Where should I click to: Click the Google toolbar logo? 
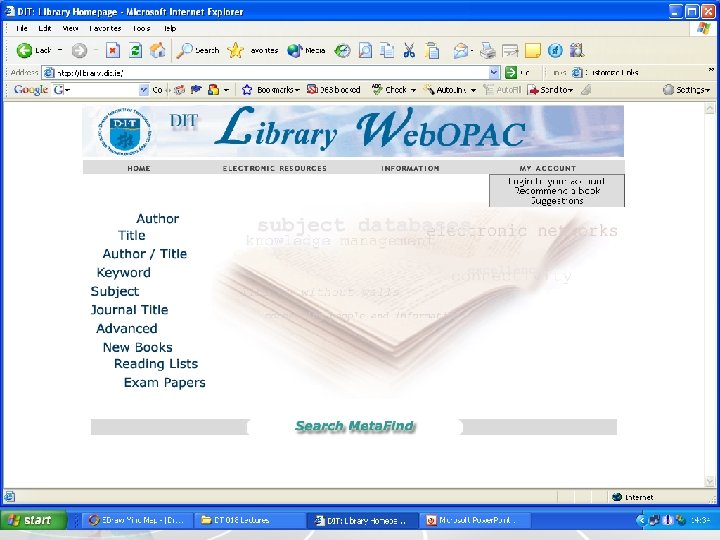(x=31, y=90)
